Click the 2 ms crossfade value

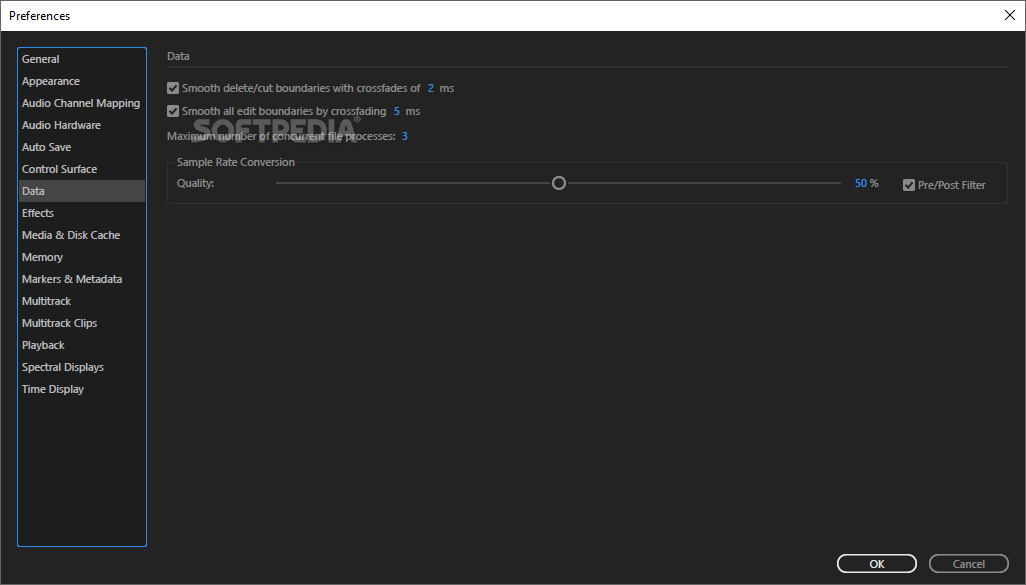coord(431,88)
